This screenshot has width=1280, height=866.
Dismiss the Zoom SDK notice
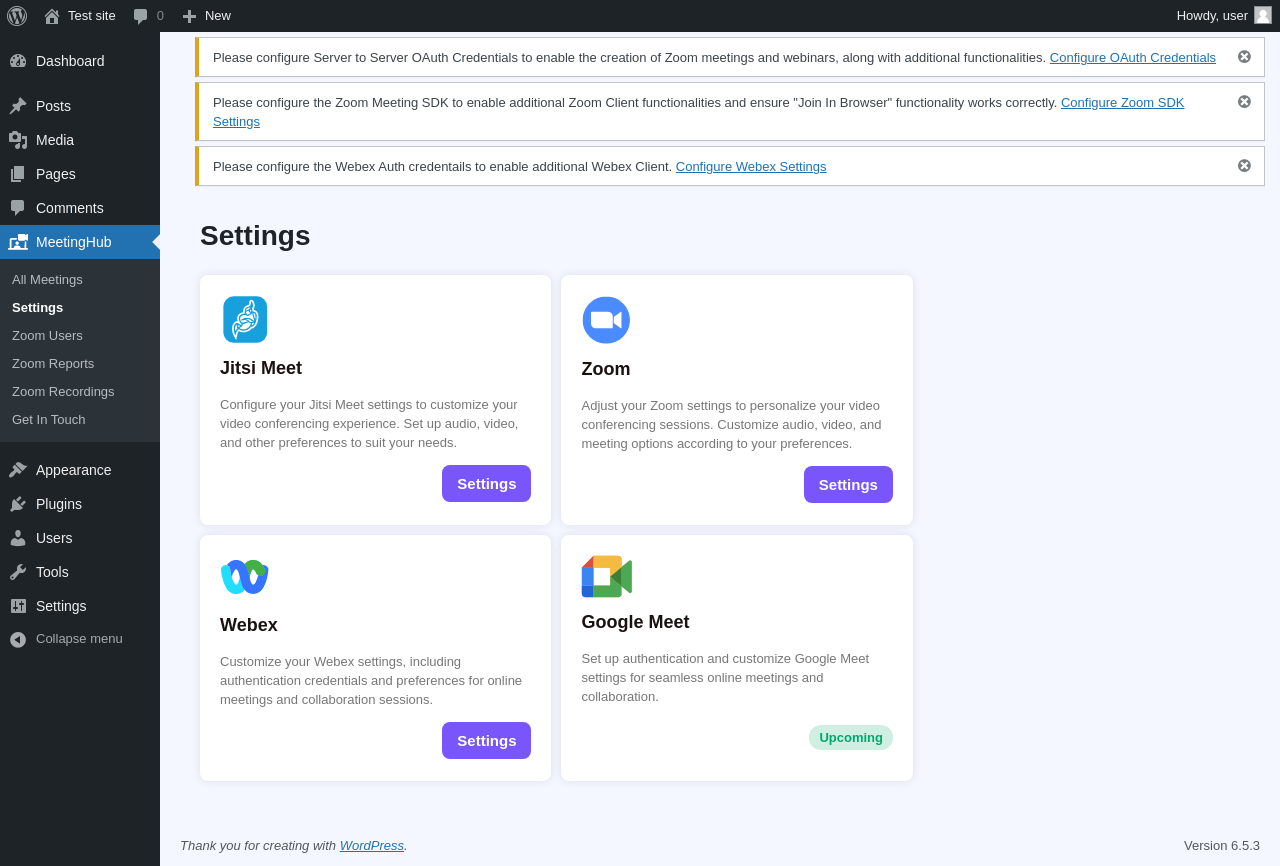pyautogui.click(x=1244, y=102)
